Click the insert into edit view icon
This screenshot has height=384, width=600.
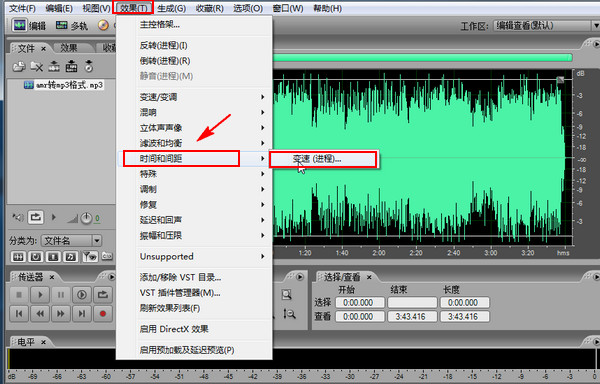54,67
